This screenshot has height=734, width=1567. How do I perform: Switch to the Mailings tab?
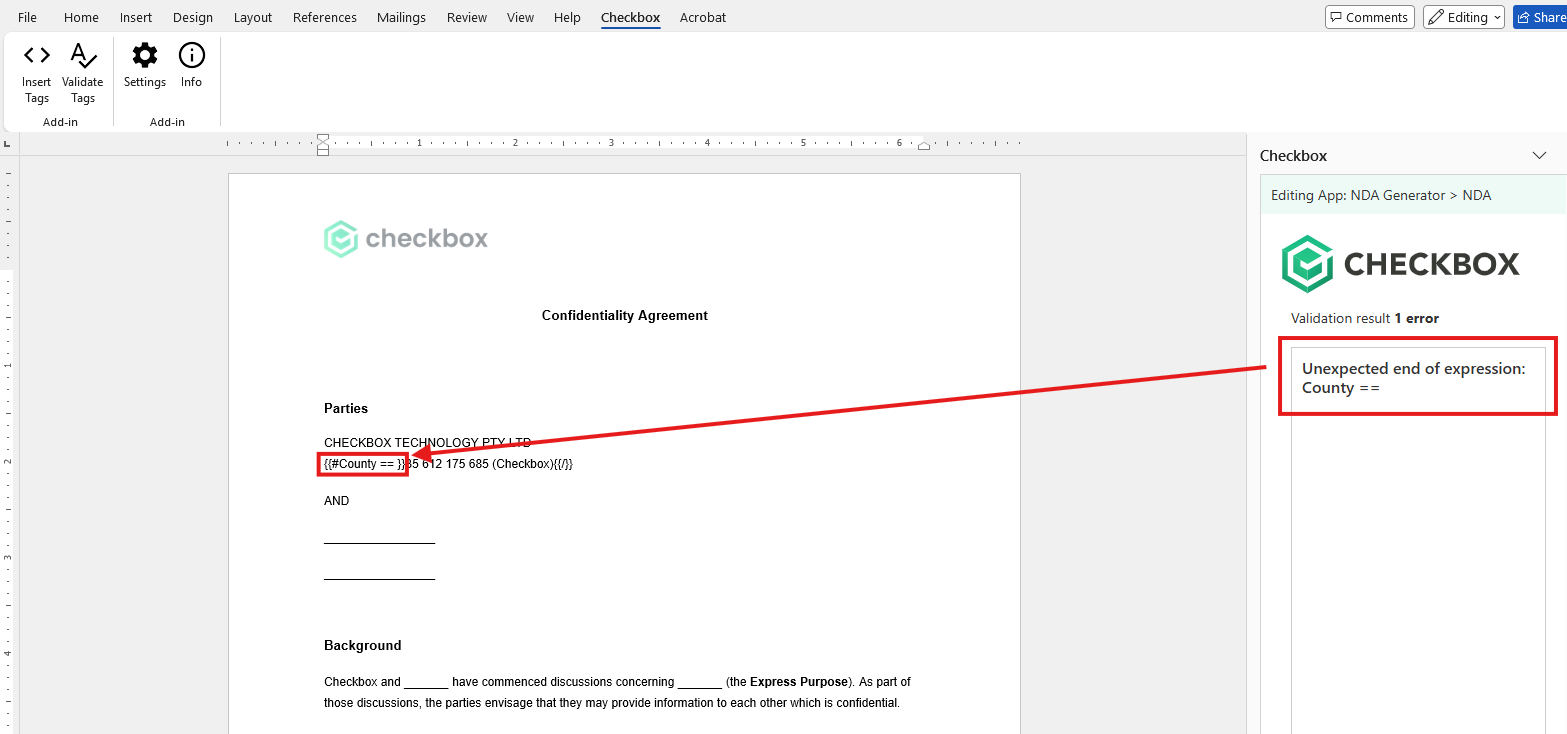401,17
